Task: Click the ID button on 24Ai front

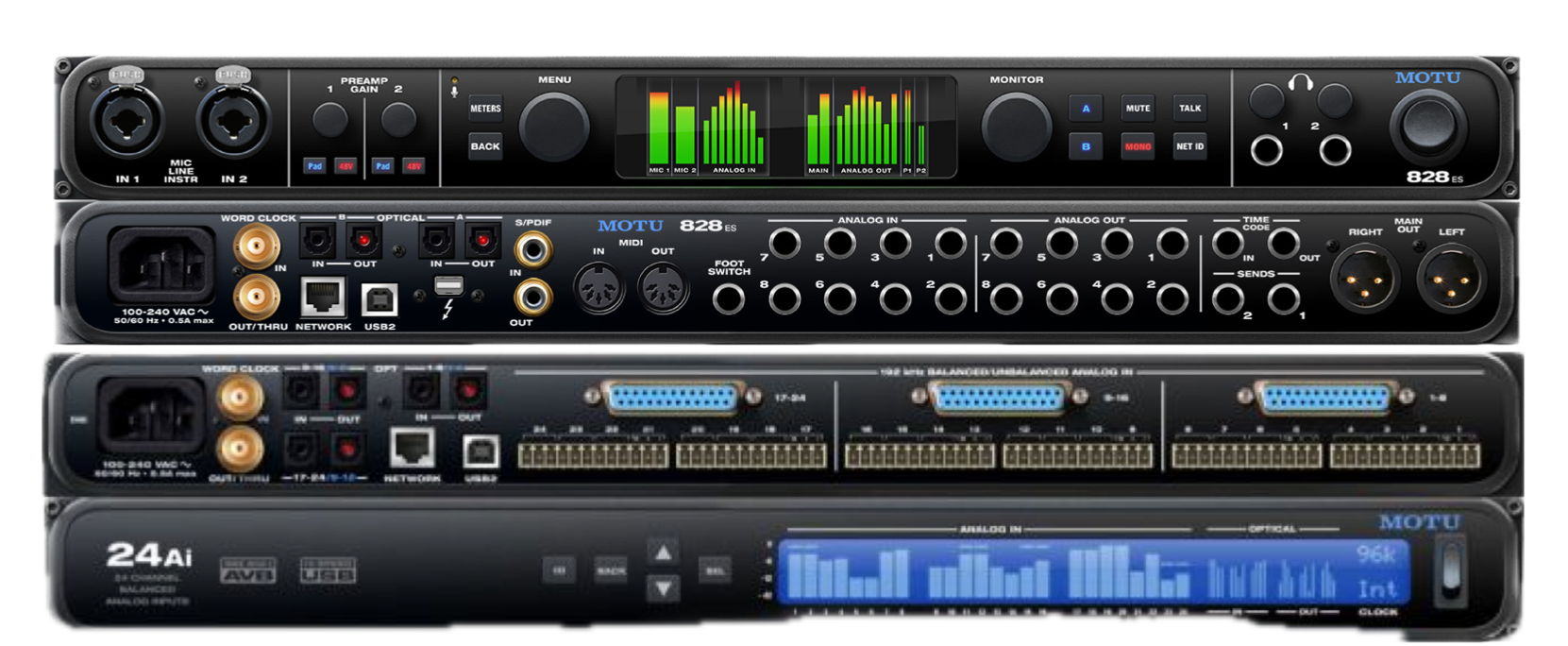Action: [559, 569]
